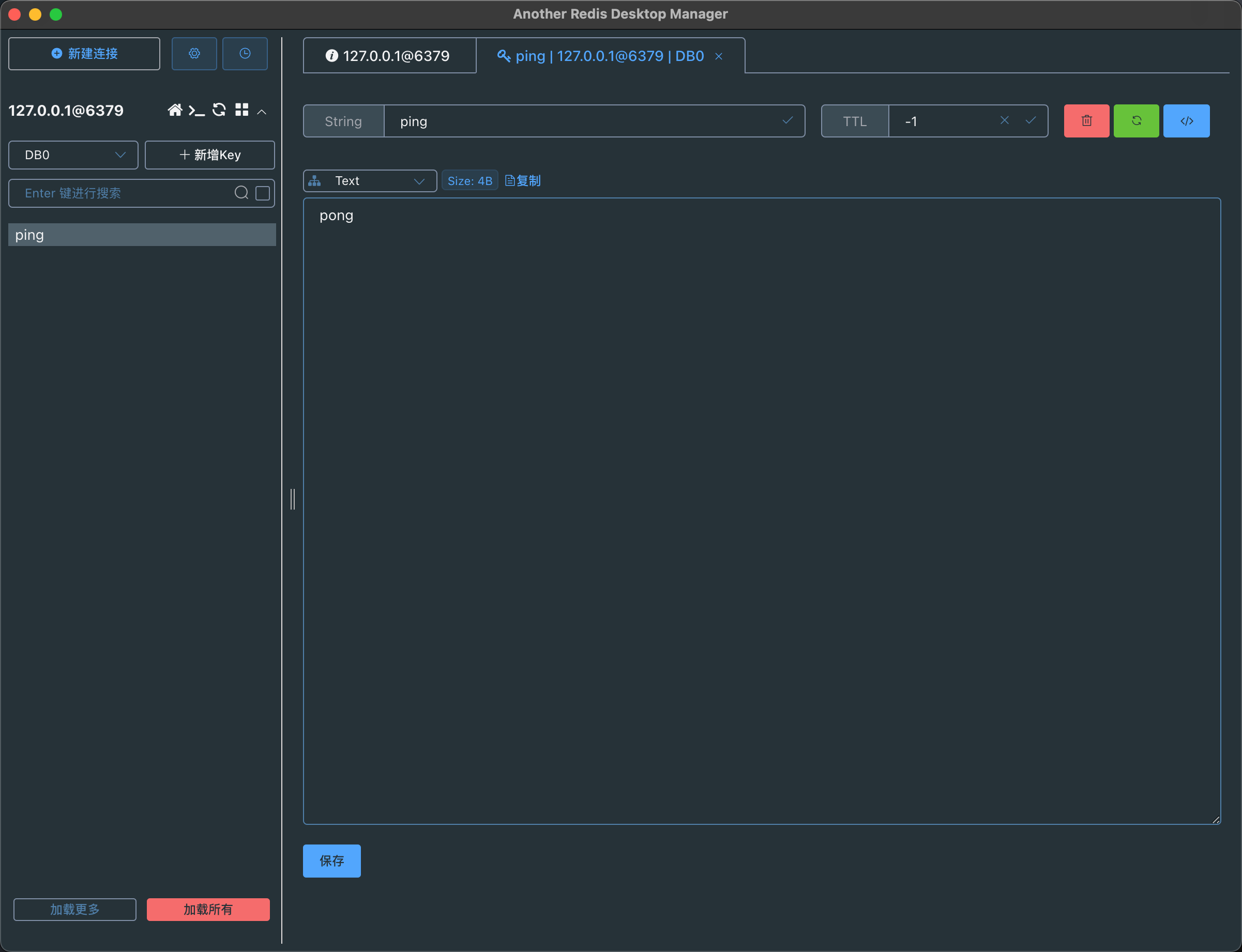Click the 保存 save button

click(x=331, y=861)
